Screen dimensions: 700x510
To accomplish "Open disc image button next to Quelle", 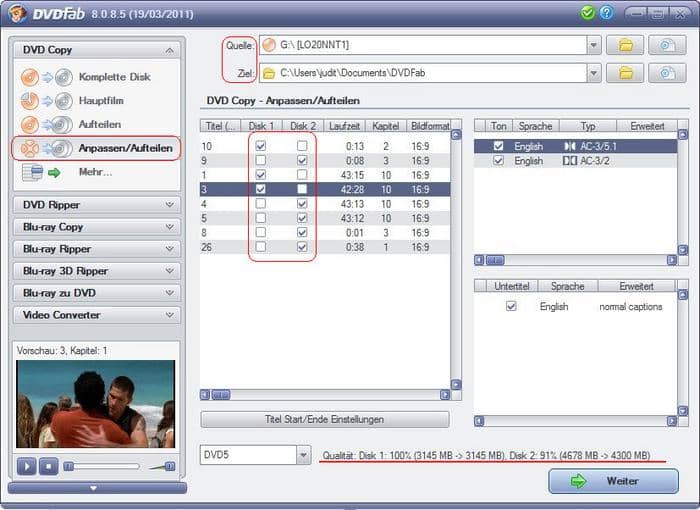I will click(667, 45).
